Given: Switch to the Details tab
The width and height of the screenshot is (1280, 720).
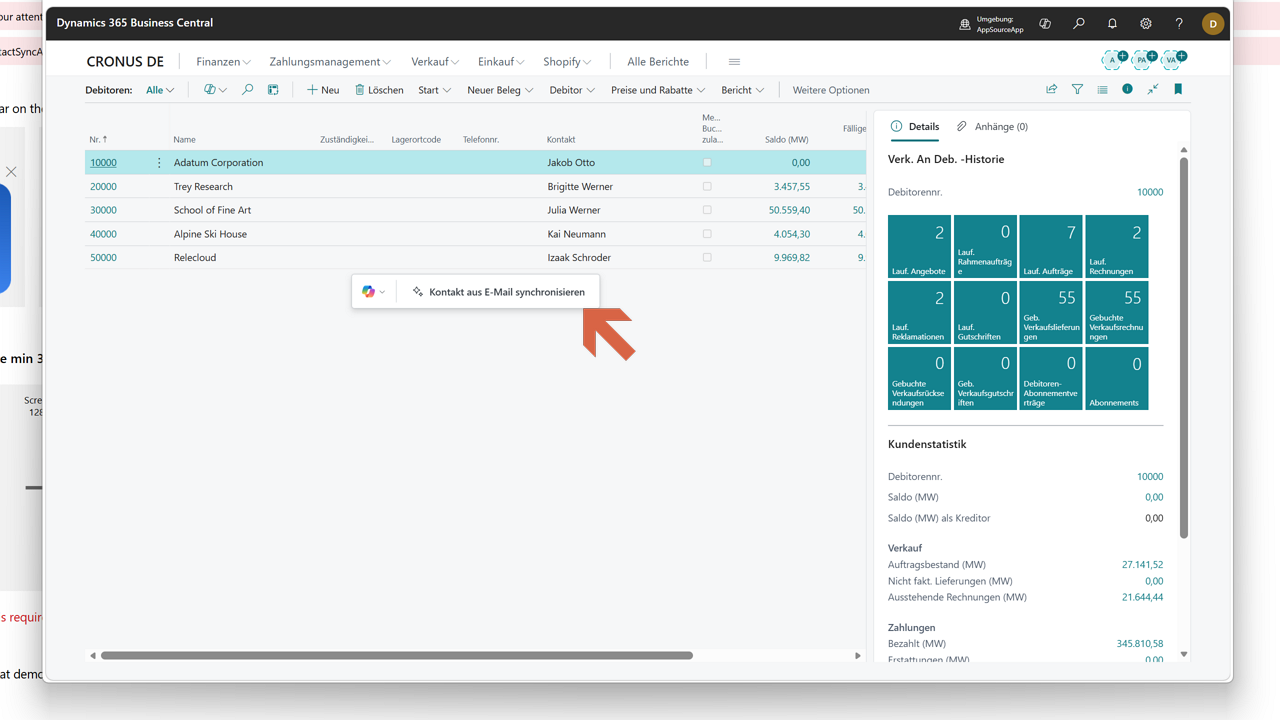Looking at the screenshot, I should point(915,126).
